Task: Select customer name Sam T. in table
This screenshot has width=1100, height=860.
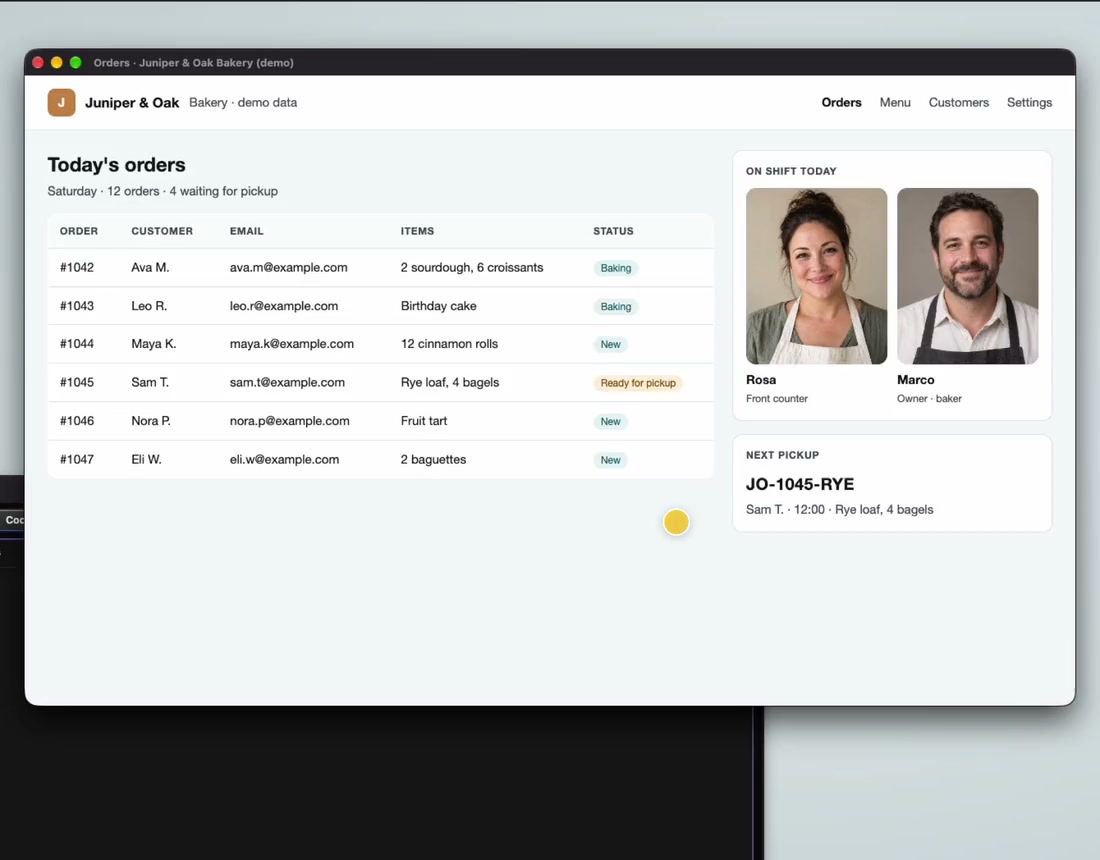Action: [150, 382]
